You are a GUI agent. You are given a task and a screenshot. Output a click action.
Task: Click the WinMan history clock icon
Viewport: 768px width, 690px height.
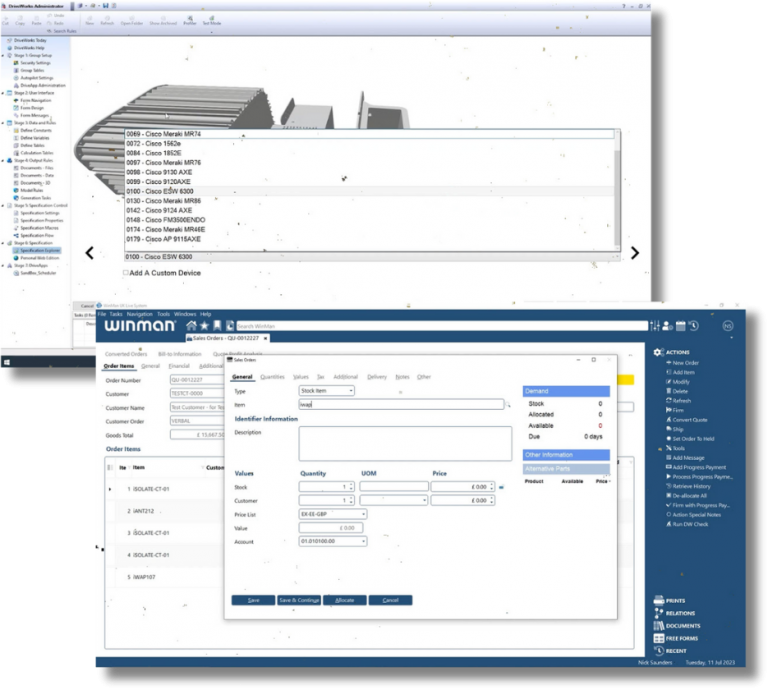(x=694, y=326)
